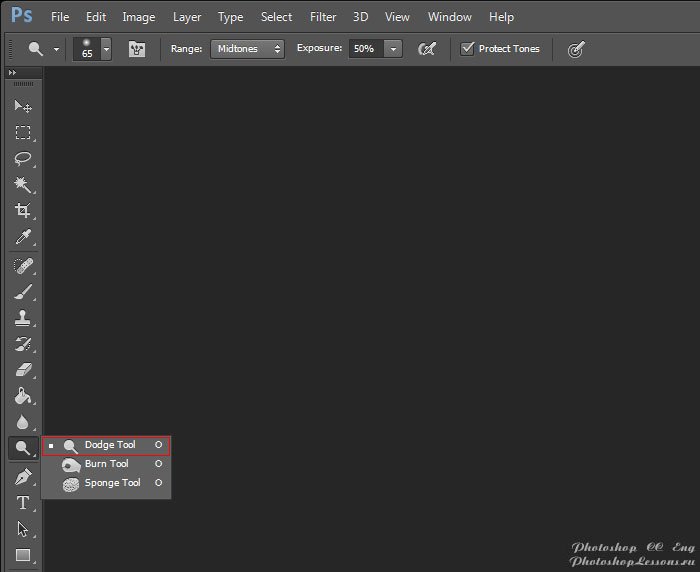Toggle the Protect Tones checkbox

[x=467, y=48]
